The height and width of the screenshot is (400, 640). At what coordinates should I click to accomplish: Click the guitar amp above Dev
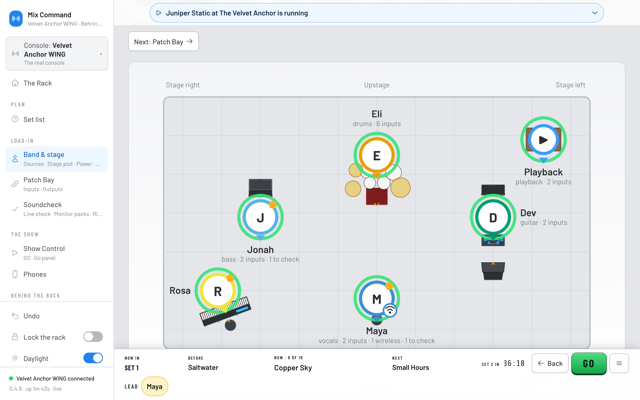493,190
